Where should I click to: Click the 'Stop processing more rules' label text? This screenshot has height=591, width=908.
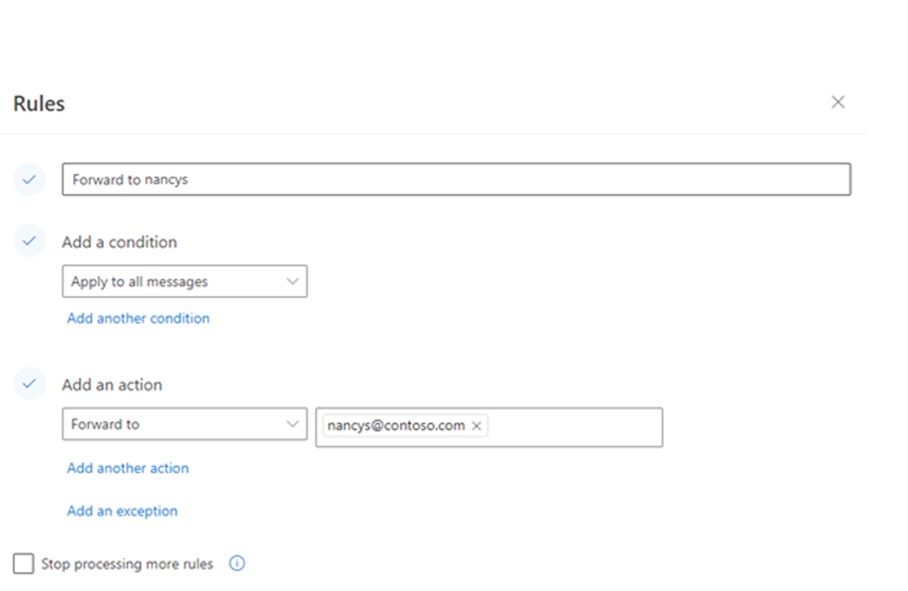click(x=127, y=564)
